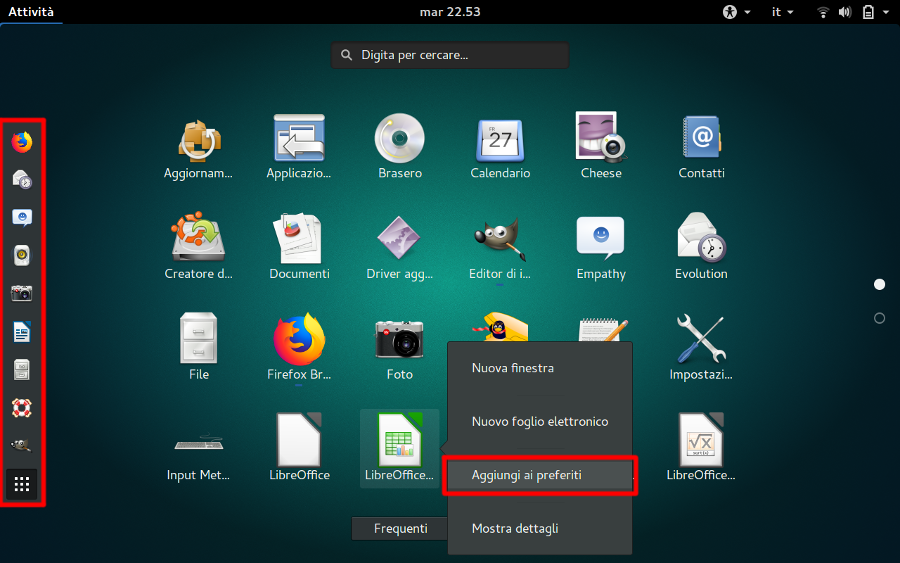
Task: Open Brasero disc burner app
Action: pyautogui.click(x=399, y=139)
